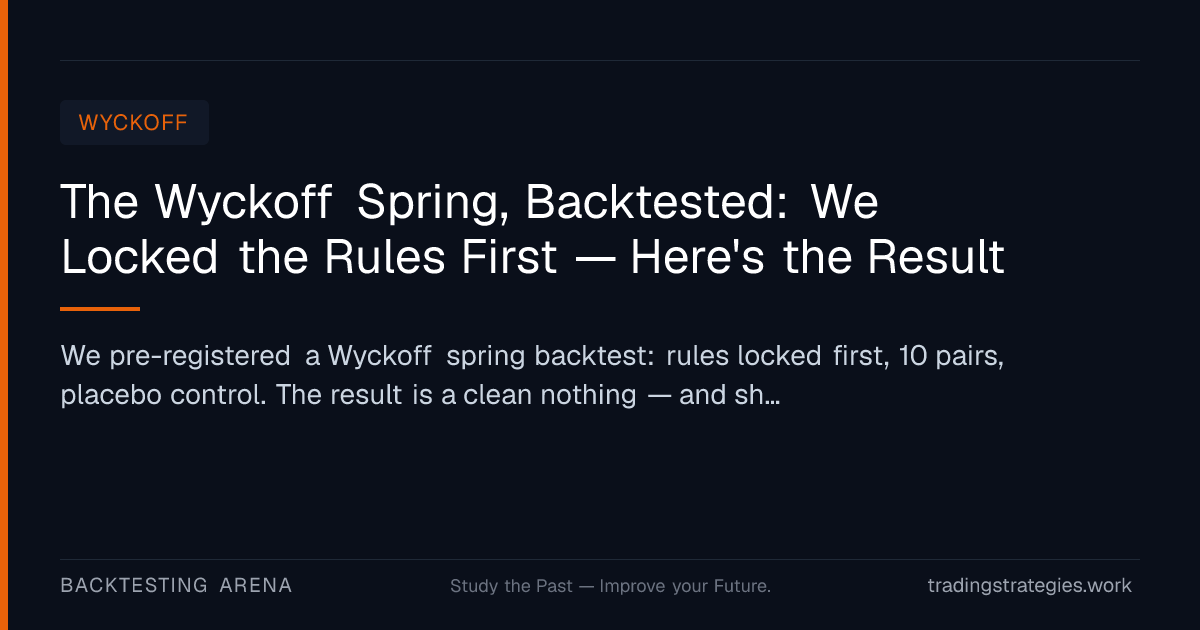Click the divider line above the footer

[x=600, y=559]
